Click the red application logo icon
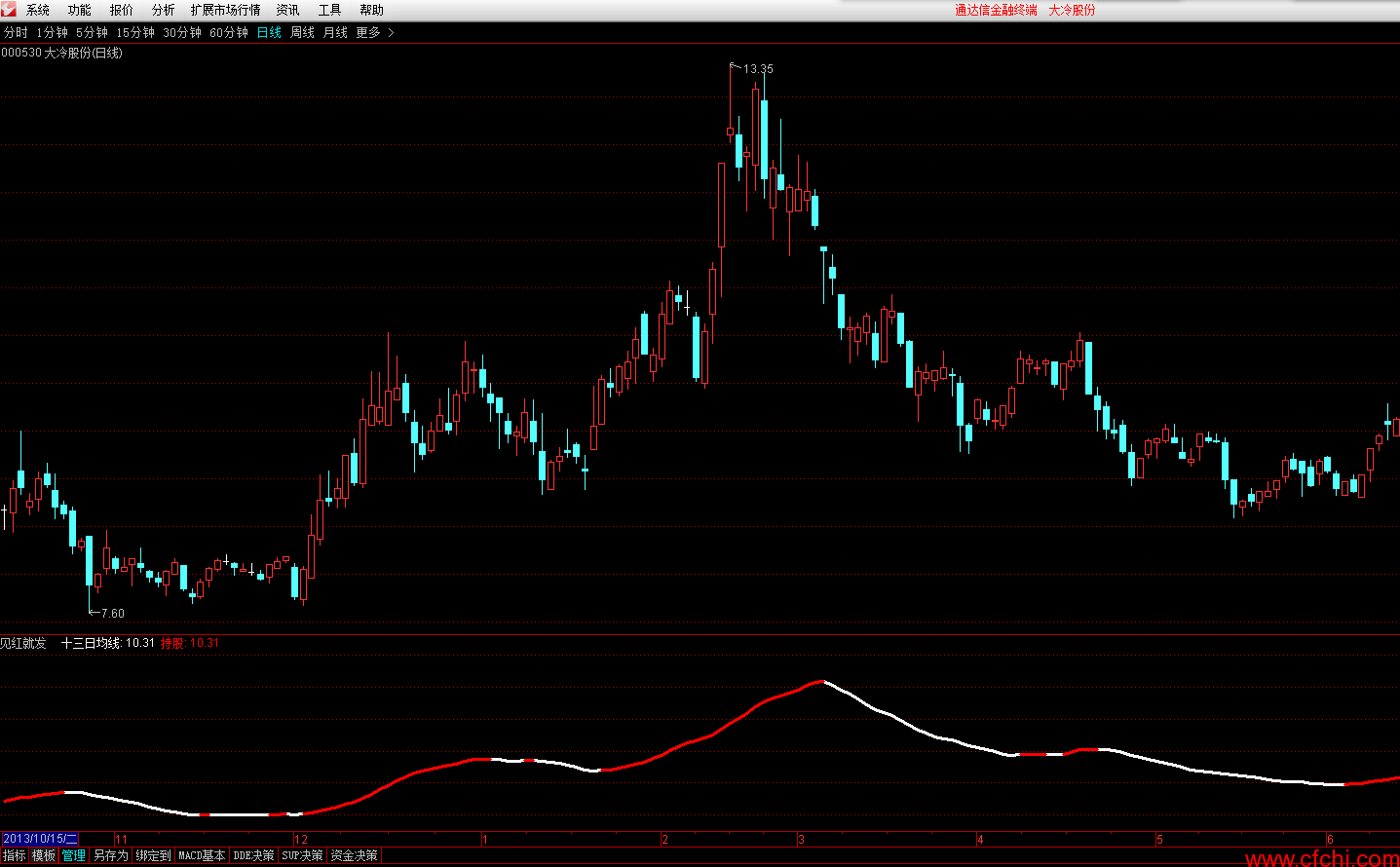The width and height of the screenshot is (1400, 867). [x=9, y=10]
